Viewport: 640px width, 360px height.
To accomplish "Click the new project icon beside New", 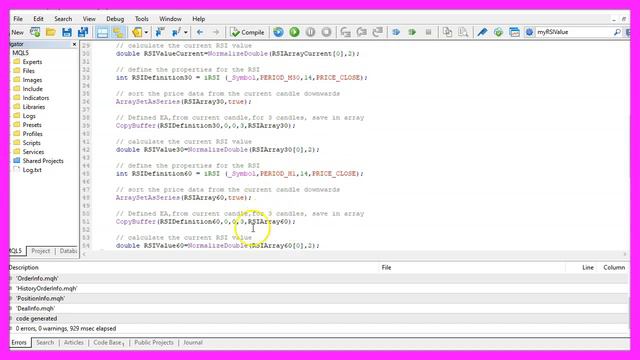I will coord(35,32).
